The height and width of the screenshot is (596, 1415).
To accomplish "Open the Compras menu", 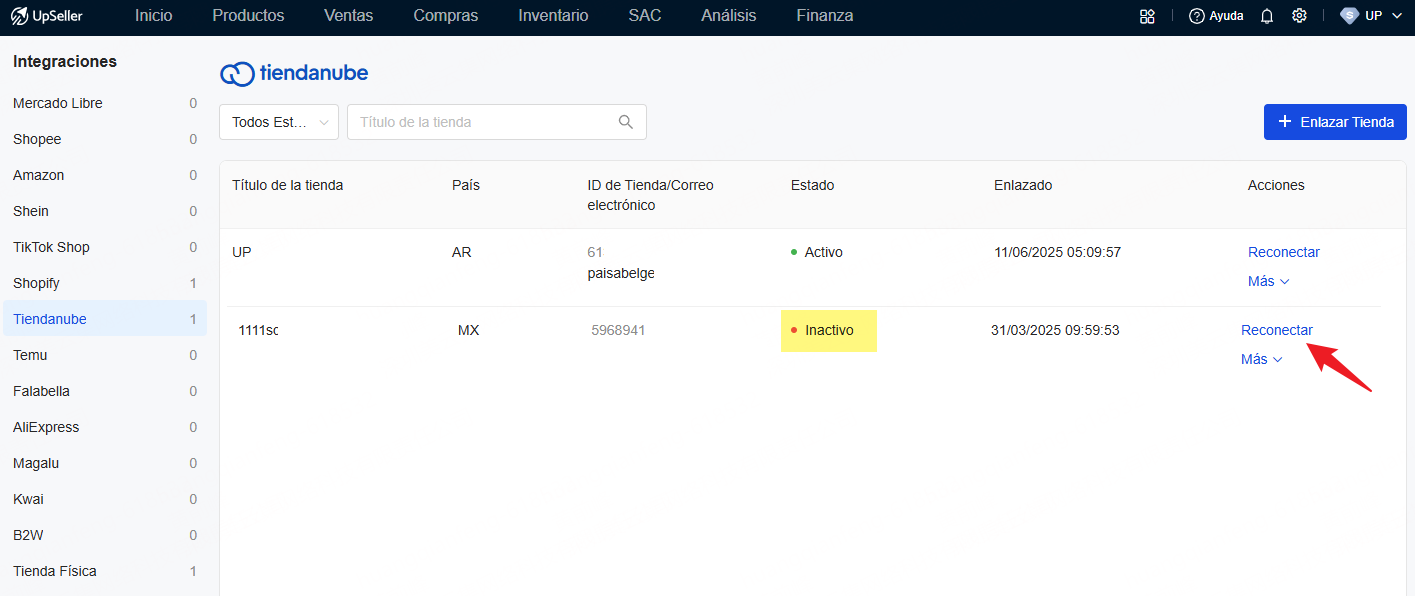I will [x=446, y=16].
